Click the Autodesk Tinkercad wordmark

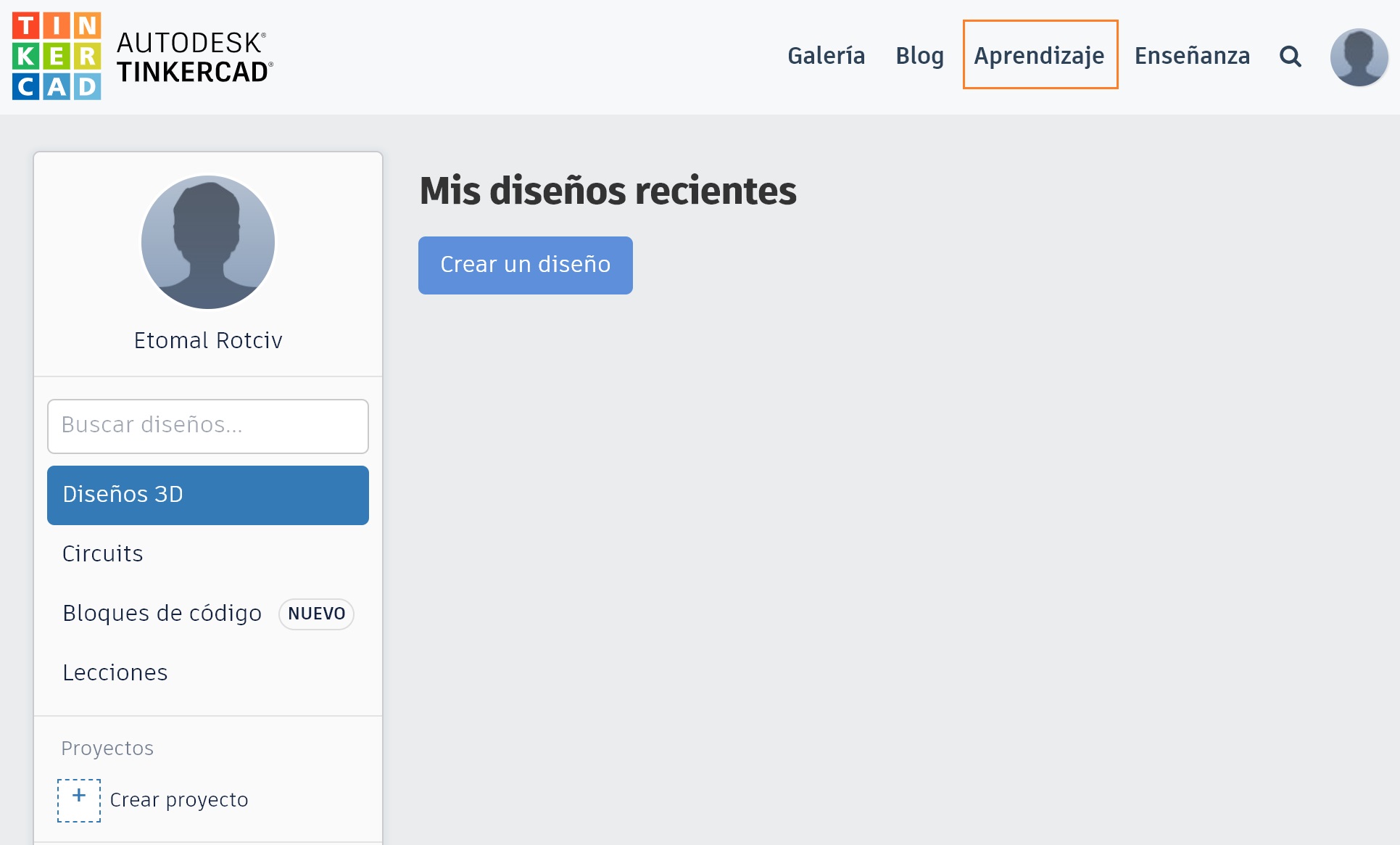[195, 57]
